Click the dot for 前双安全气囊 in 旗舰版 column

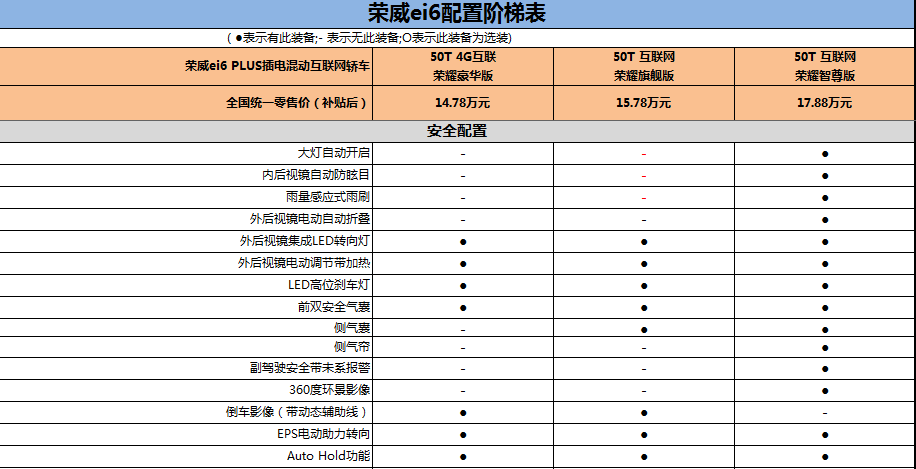coord(644,308)
